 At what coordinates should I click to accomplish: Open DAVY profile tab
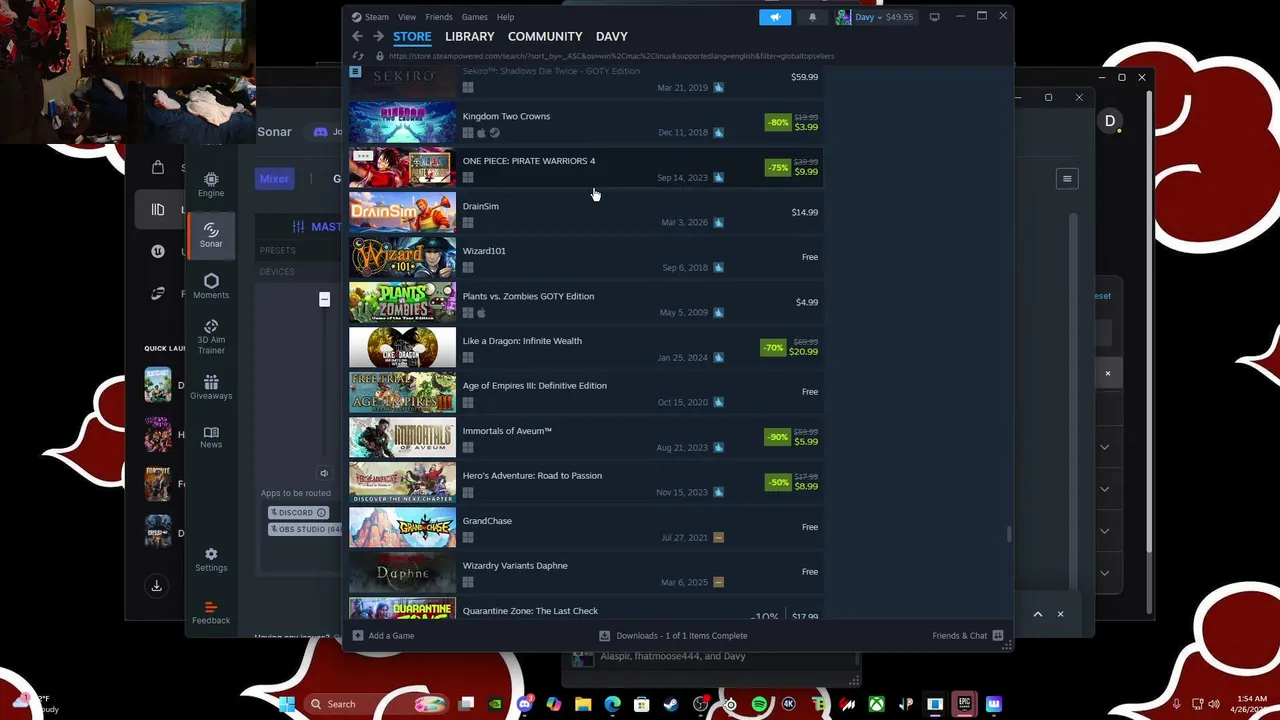click(612, 37)
